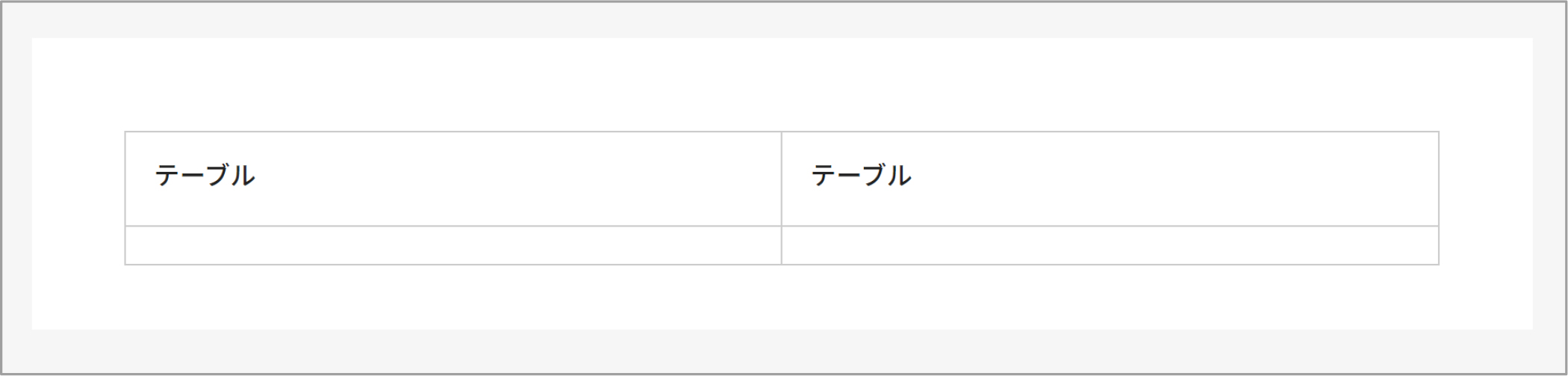The width and height of the screenshot is (1568, 376).
Task: Click the row border under the right header cell
Action: click(x=1110, y=226)
